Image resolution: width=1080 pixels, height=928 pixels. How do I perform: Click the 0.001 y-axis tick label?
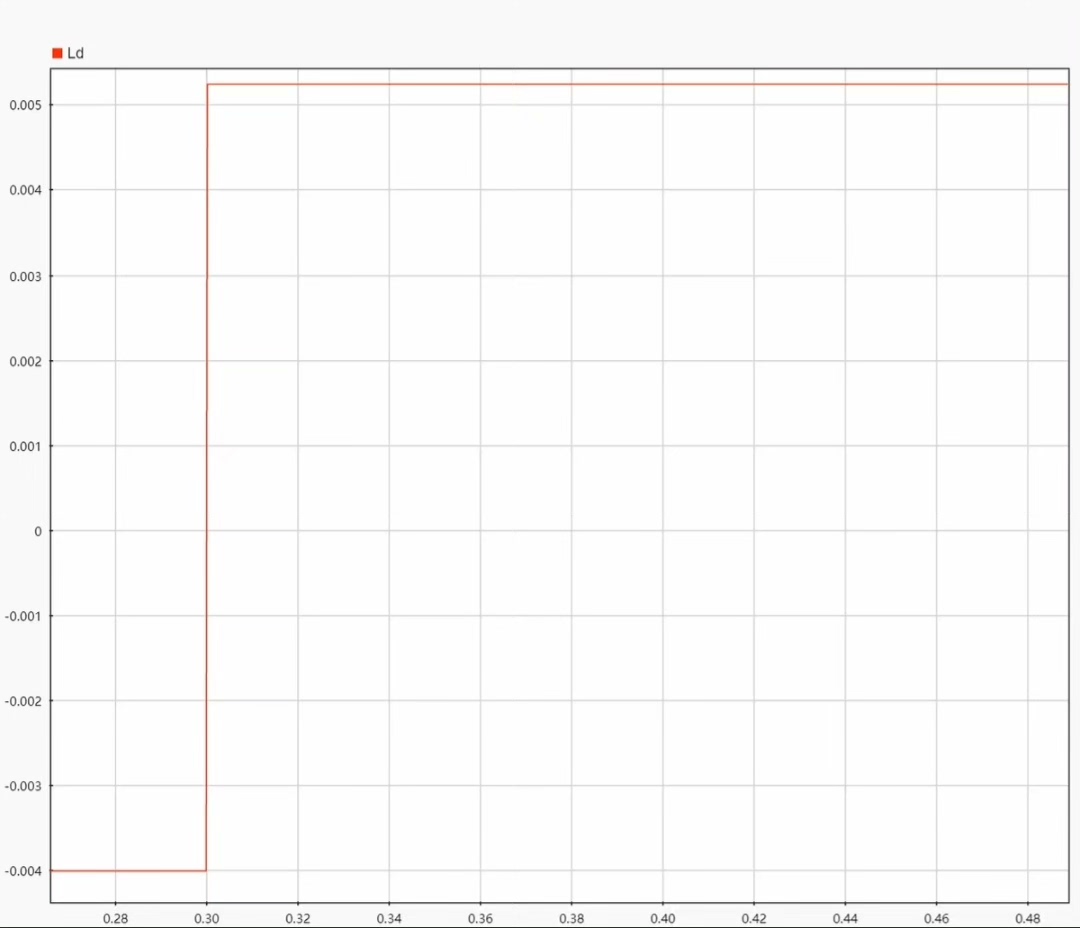coord(25,446)
